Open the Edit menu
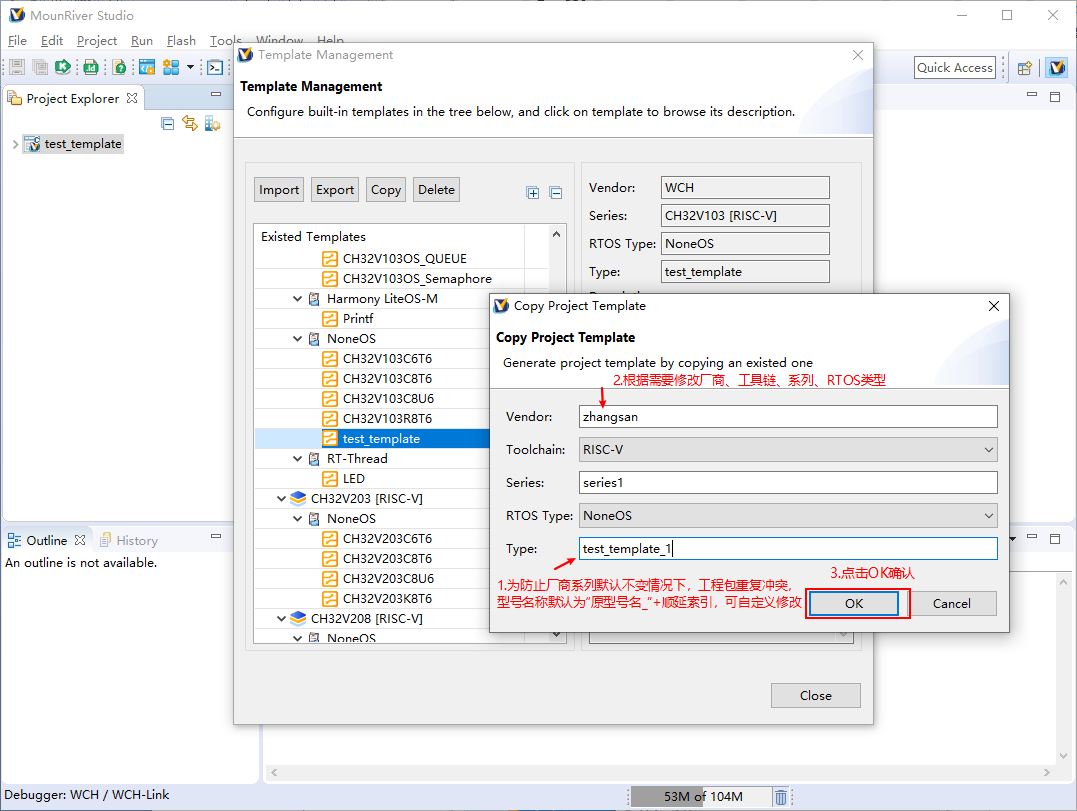The height and width of the screenshot is (811, 1077). point(52,41)
